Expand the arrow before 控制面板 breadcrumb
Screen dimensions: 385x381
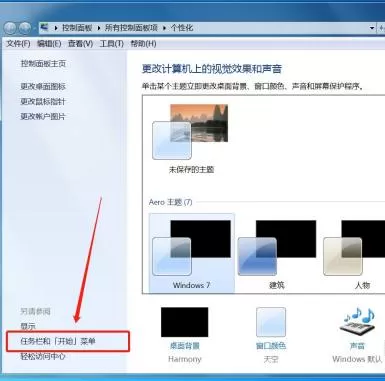point(56,28)
